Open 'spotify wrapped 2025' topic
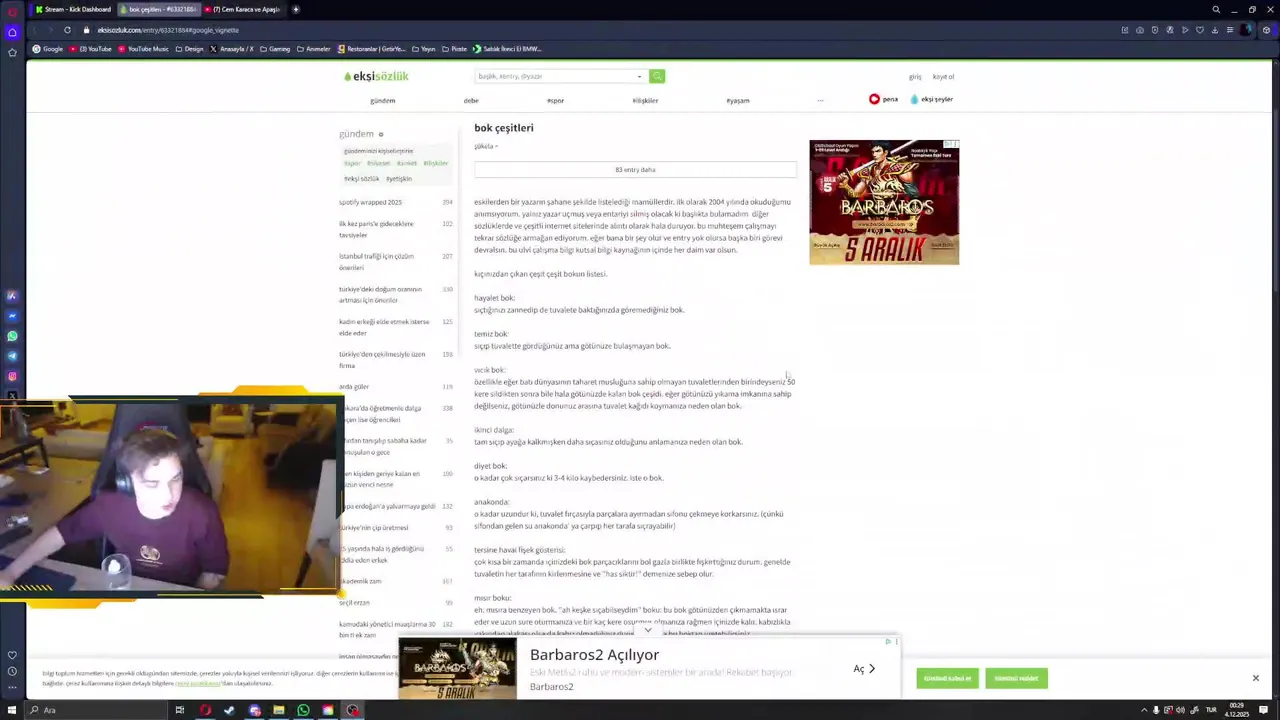1280x720 pixels. (370, 202)
